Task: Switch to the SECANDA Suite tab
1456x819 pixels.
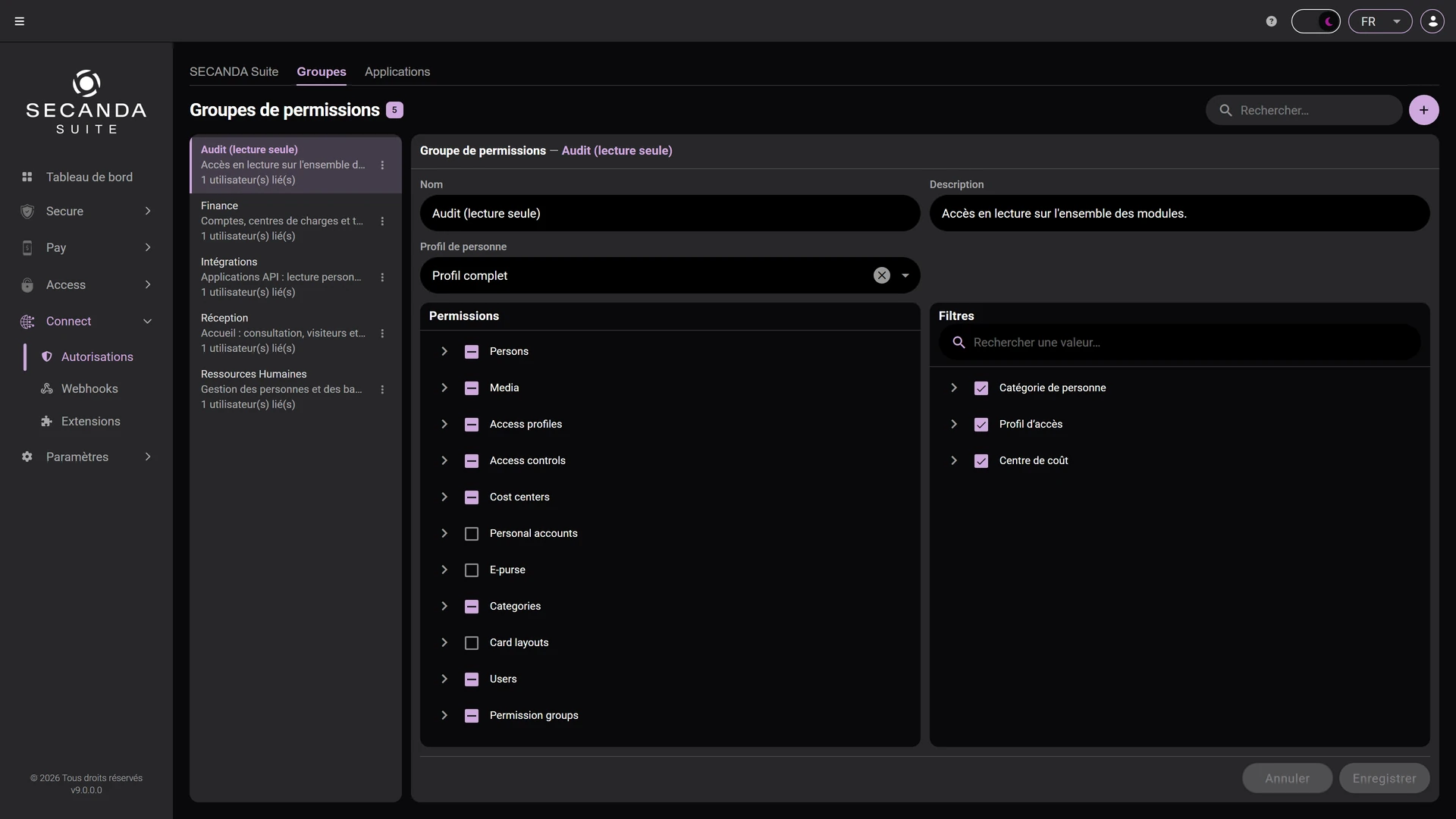Action: pos(234,72)
